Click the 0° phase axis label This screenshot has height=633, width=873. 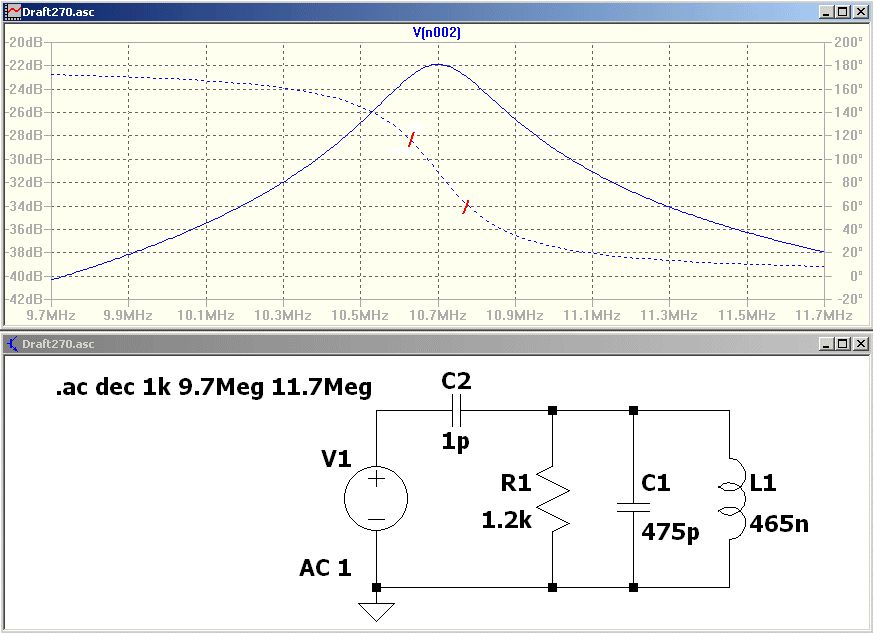pos(855,276)
